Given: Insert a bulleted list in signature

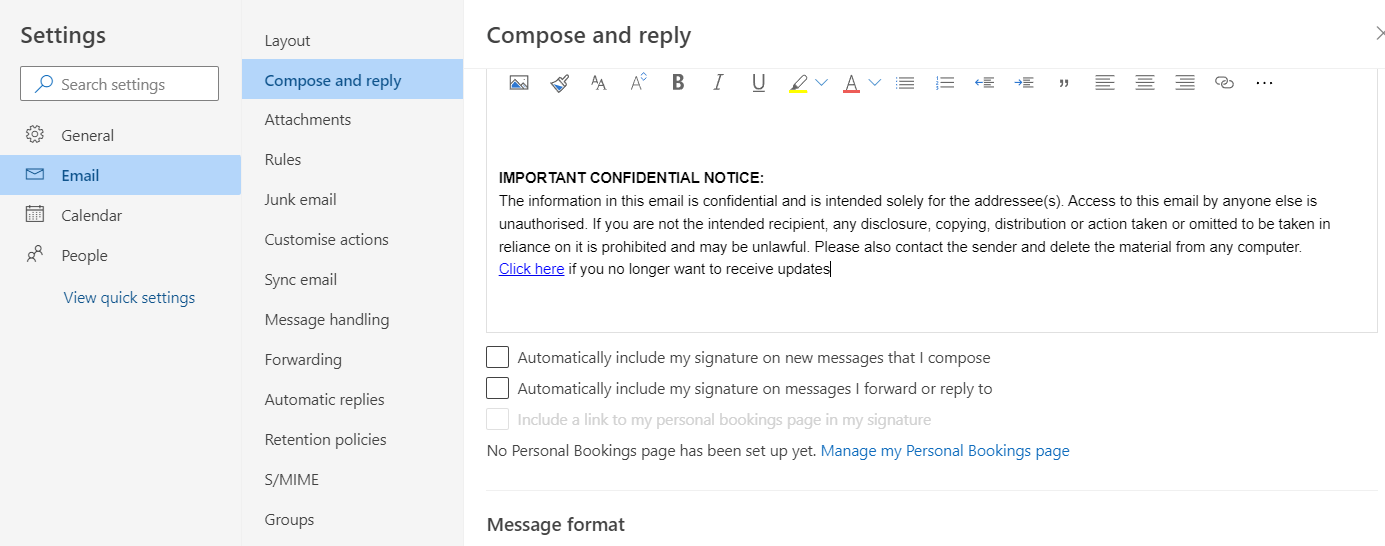Looking at the screenshot, I should [x=905, y=83].
